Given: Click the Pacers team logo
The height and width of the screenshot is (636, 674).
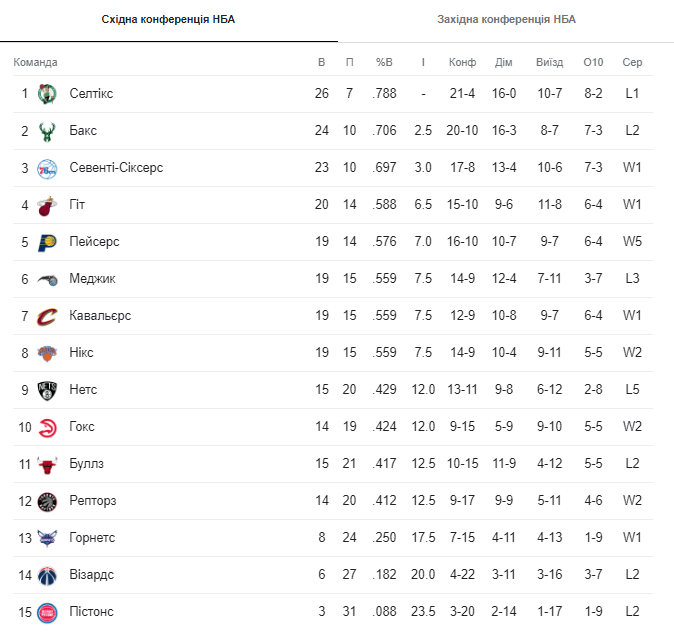Looking at the screenshot, I should pos(47,242).
